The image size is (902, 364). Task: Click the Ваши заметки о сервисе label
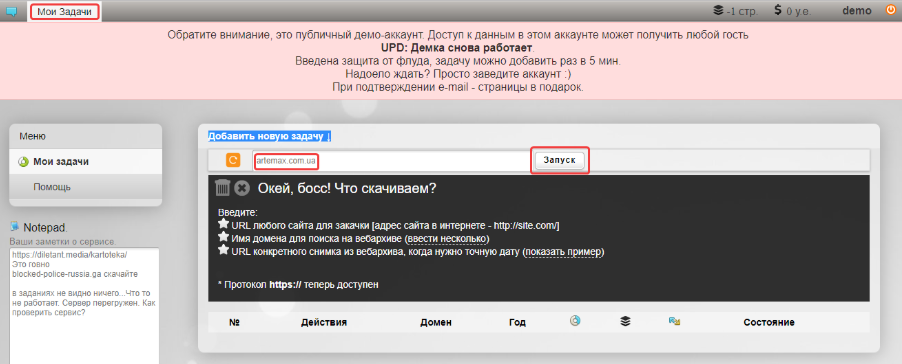point(63,242)
